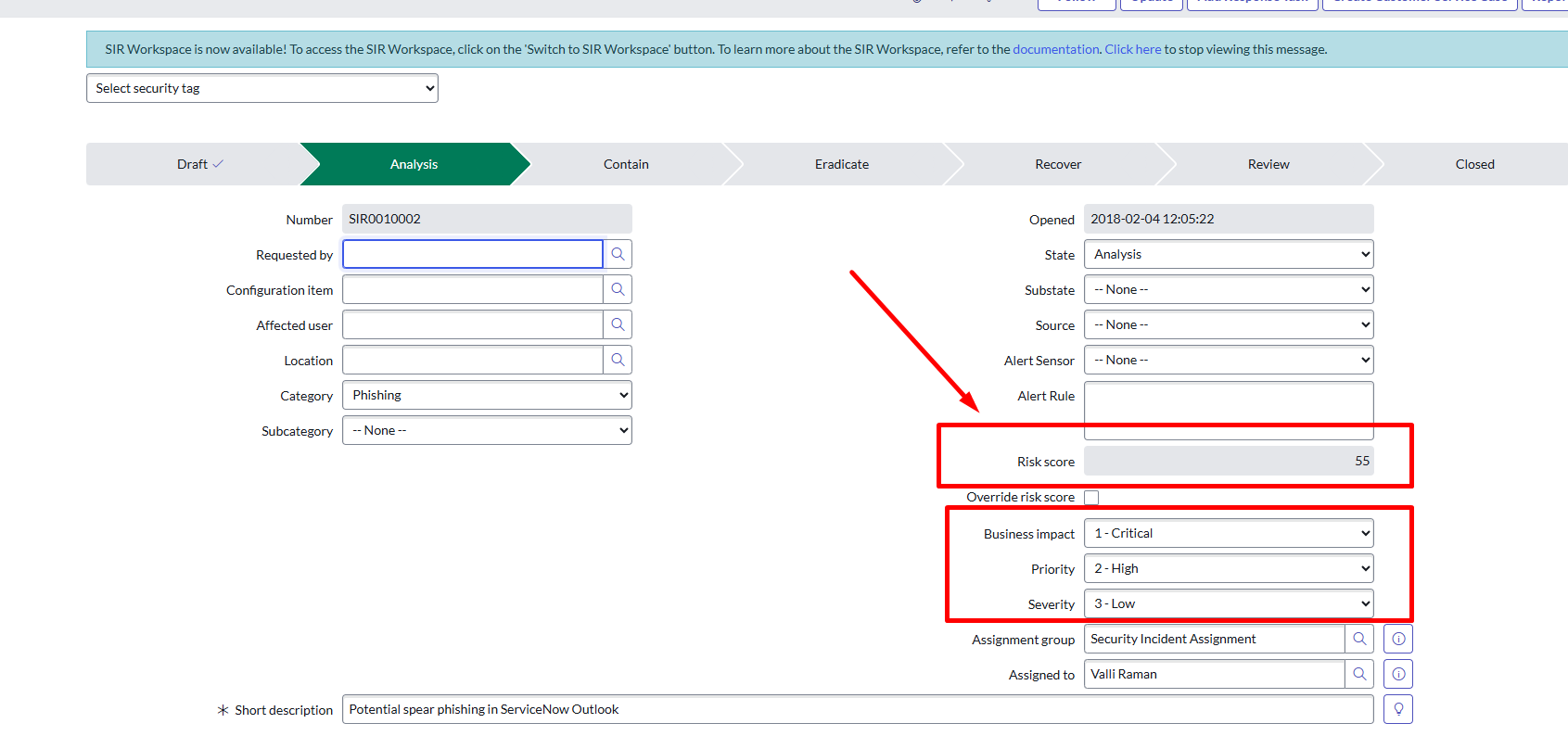Expand the Alert Sensor dropdown
This screenshot has height=736, width=1568.
click(x=1229, y=360)
